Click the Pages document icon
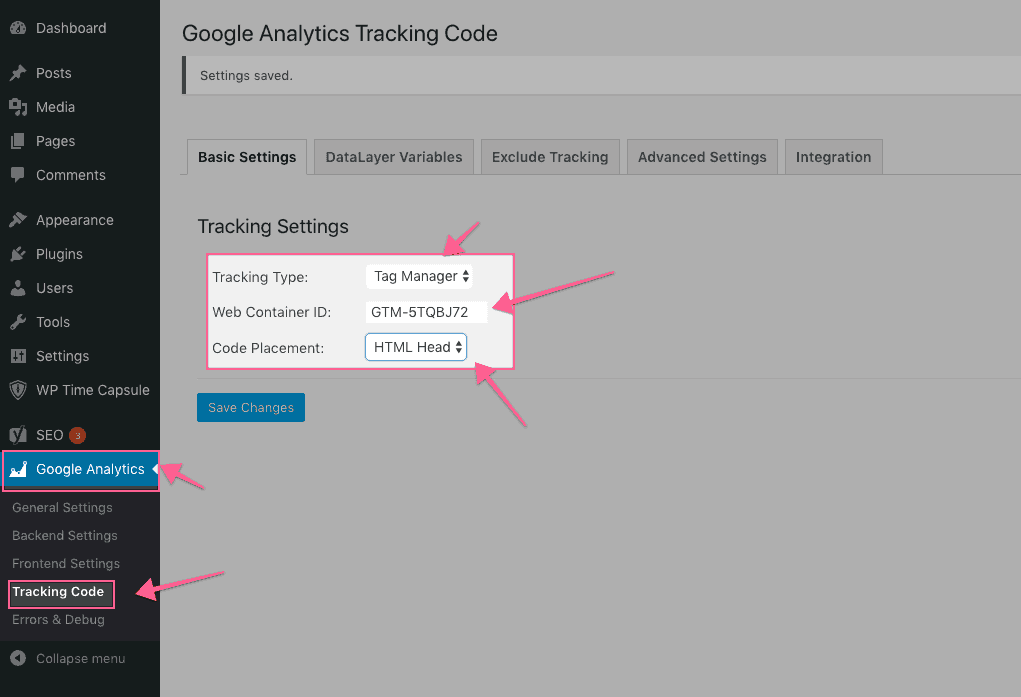Screen dimensions: 1021x697 [x=18, y=141]
